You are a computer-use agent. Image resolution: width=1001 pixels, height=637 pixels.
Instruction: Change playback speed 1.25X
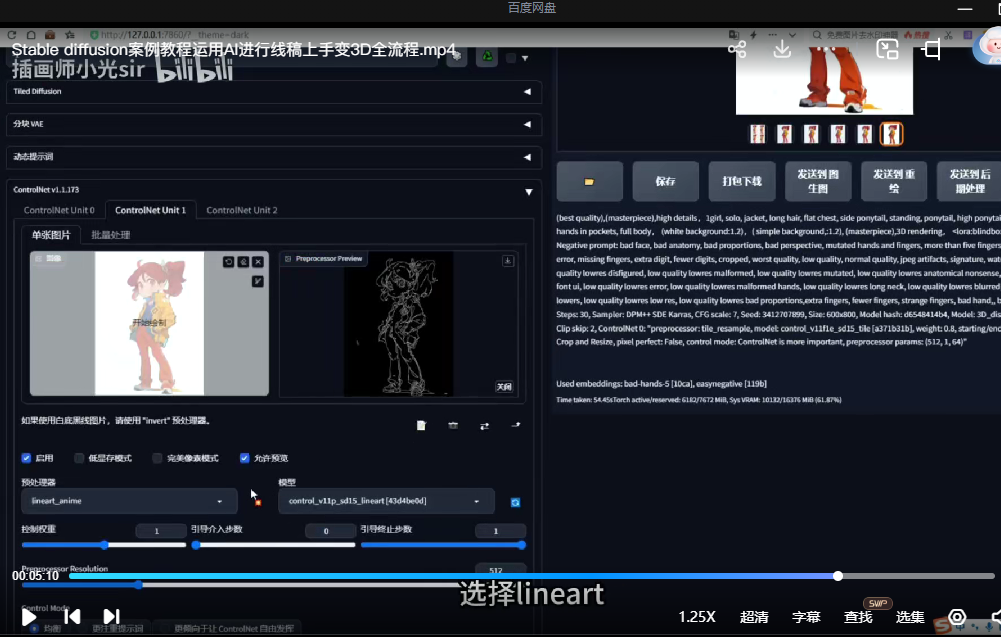[696, 617]
